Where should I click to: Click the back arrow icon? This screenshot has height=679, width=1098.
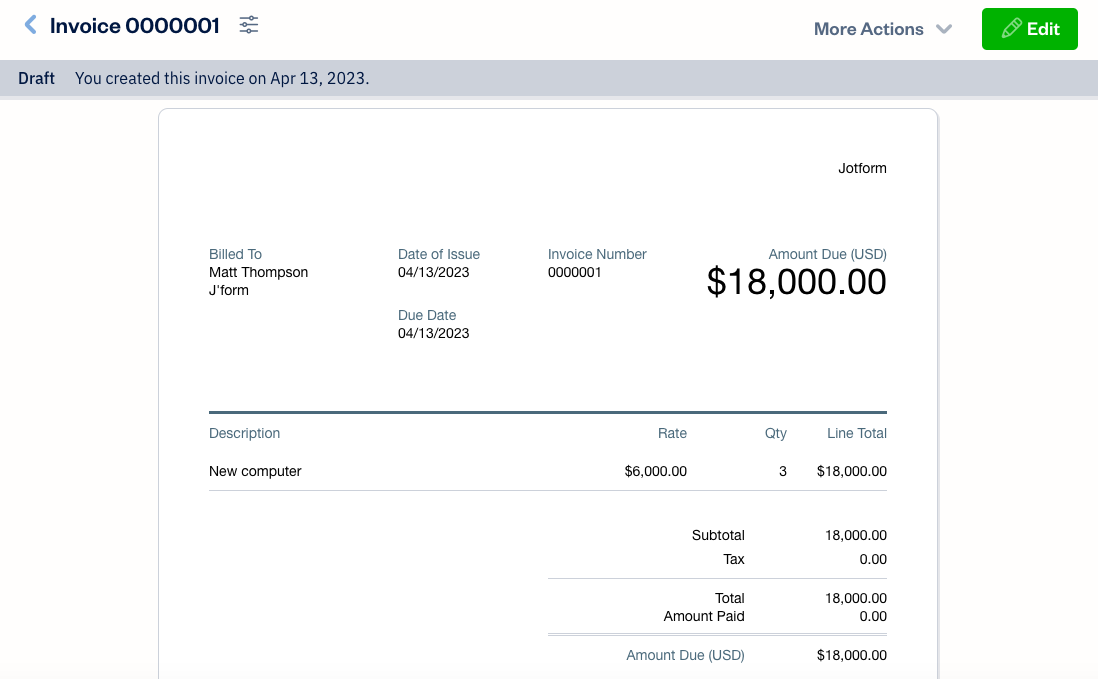[31, 26]
